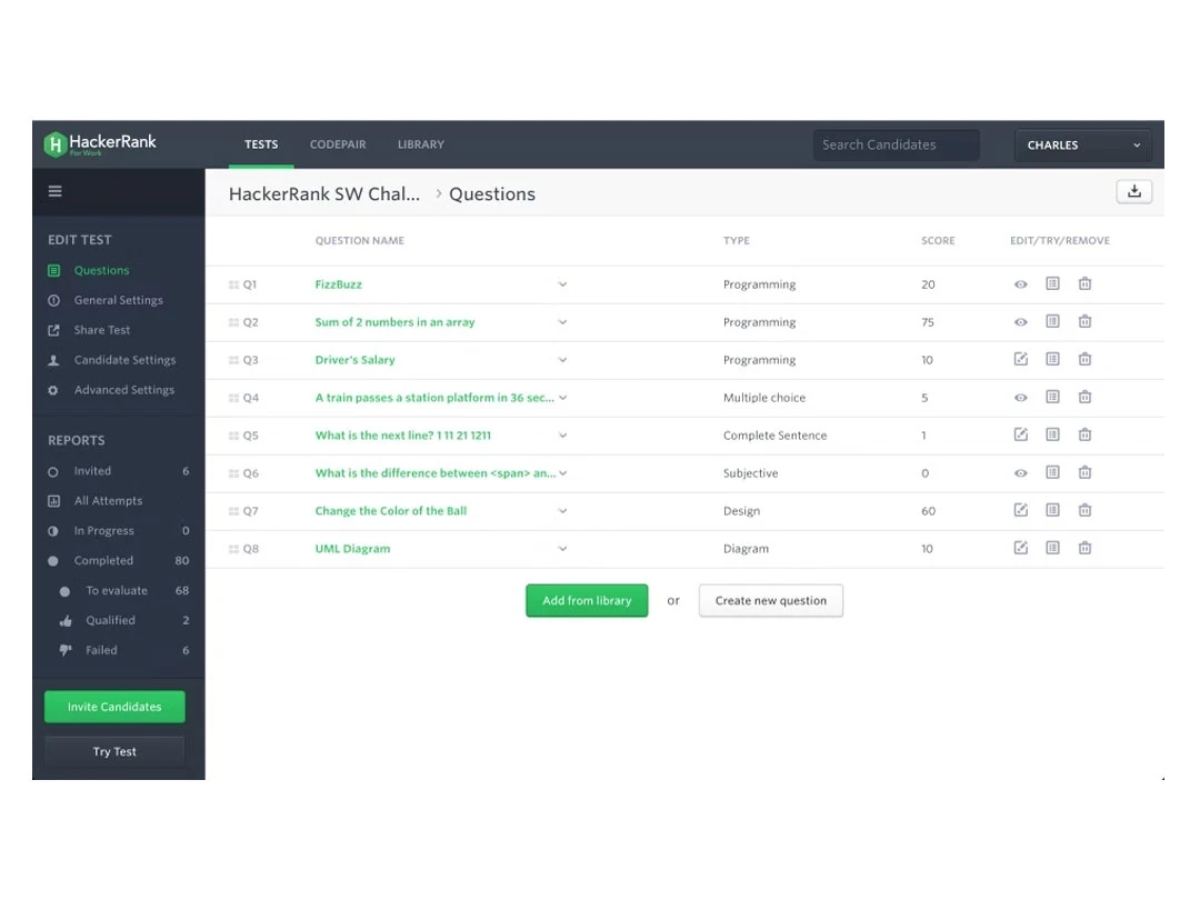
Task: View Sum of 2 numbers question eye icon
Action: click(x=1020, y=322)
